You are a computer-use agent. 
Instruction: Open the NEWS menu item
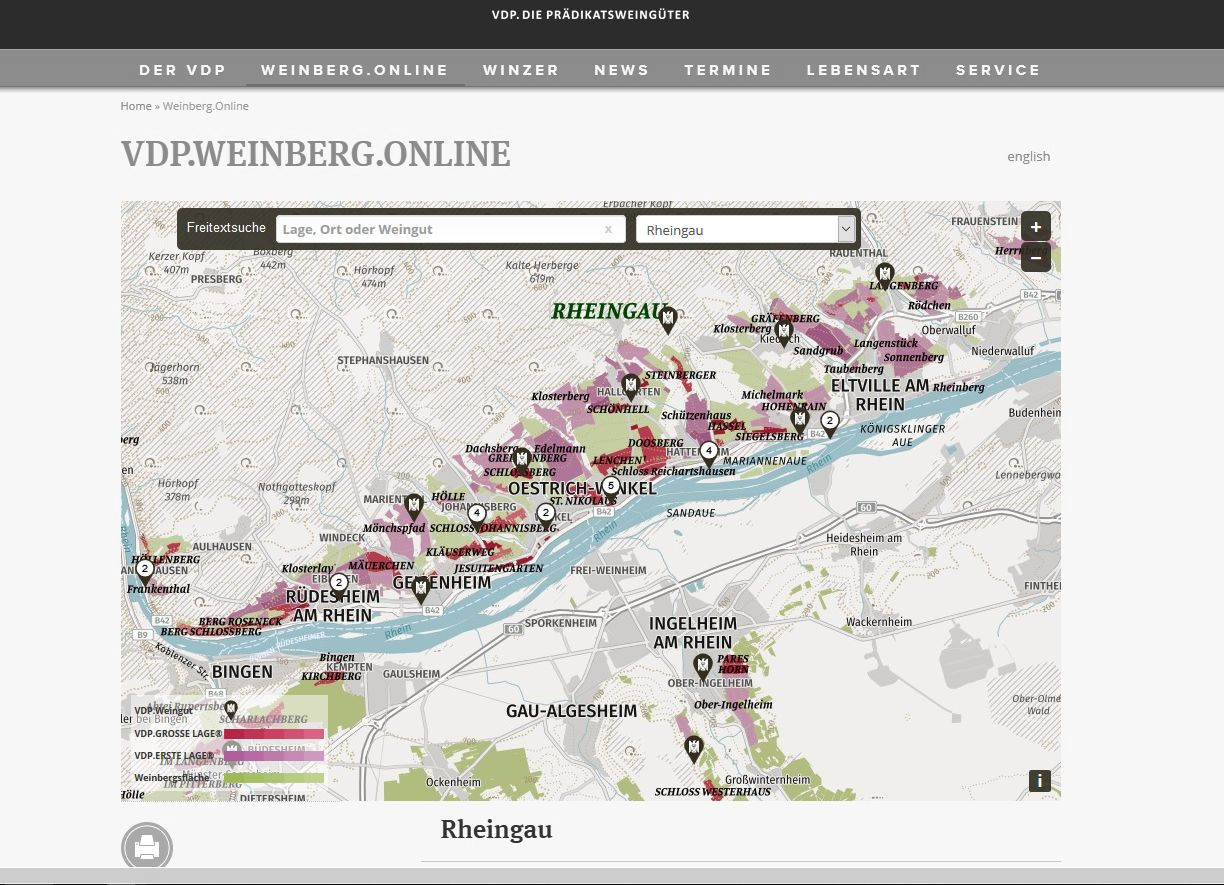pos(622,70)
